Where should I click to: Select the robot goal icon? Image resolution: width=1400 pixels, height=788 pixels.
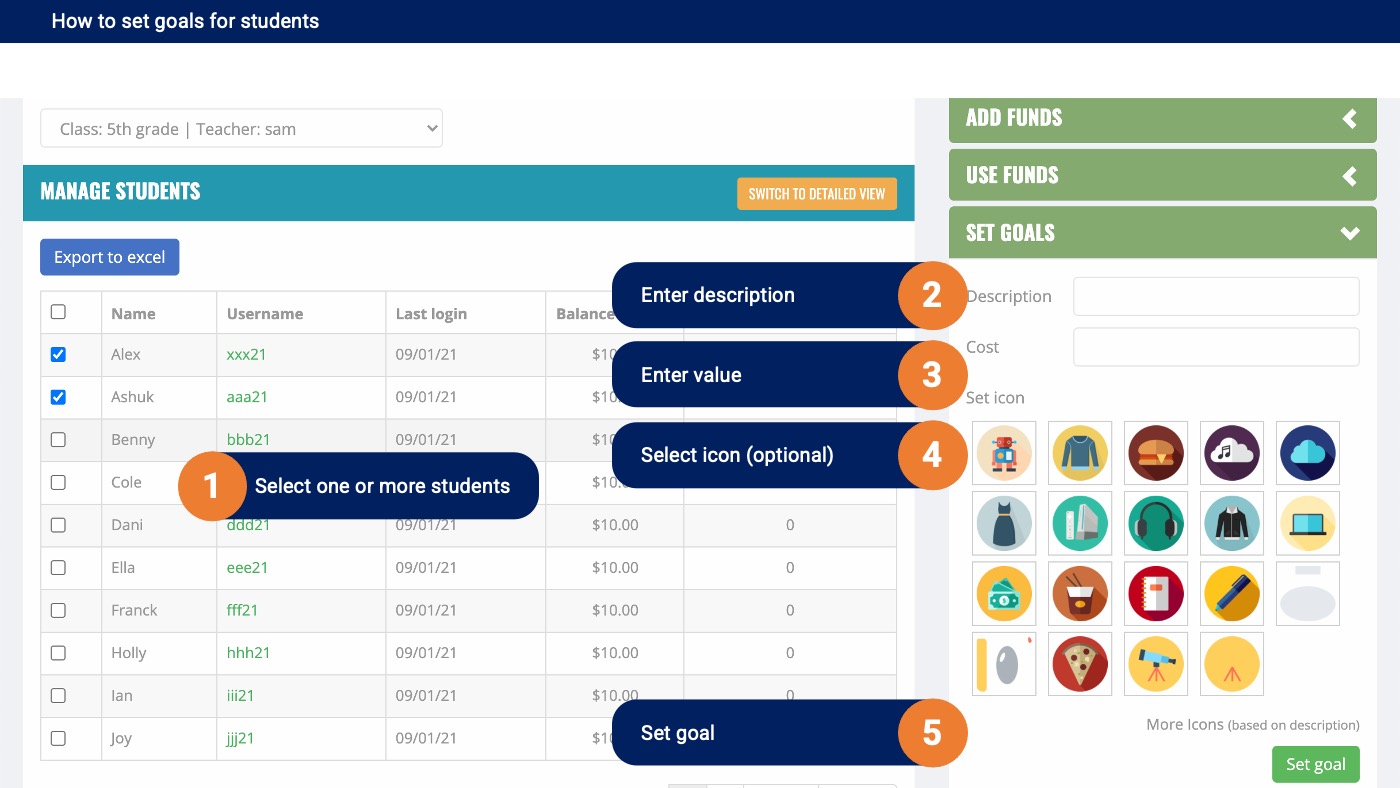(1004, 453)
